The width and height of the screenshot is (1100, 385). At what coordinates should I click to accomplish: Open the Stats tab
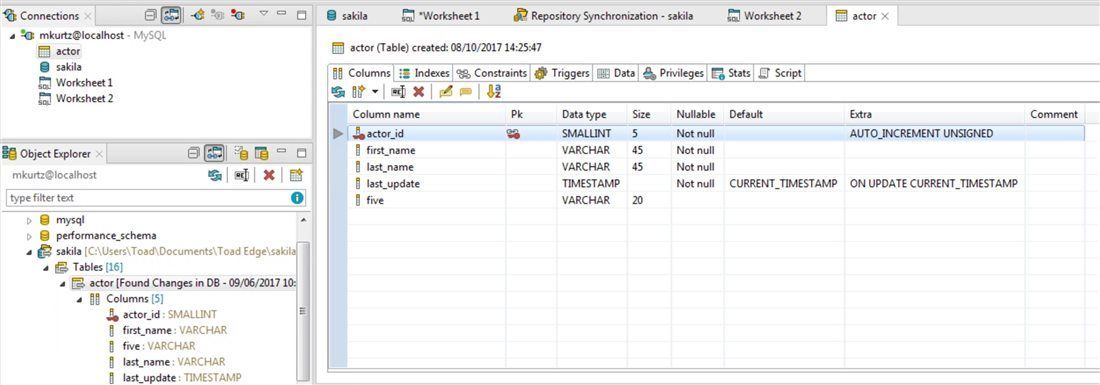(731, 73)
